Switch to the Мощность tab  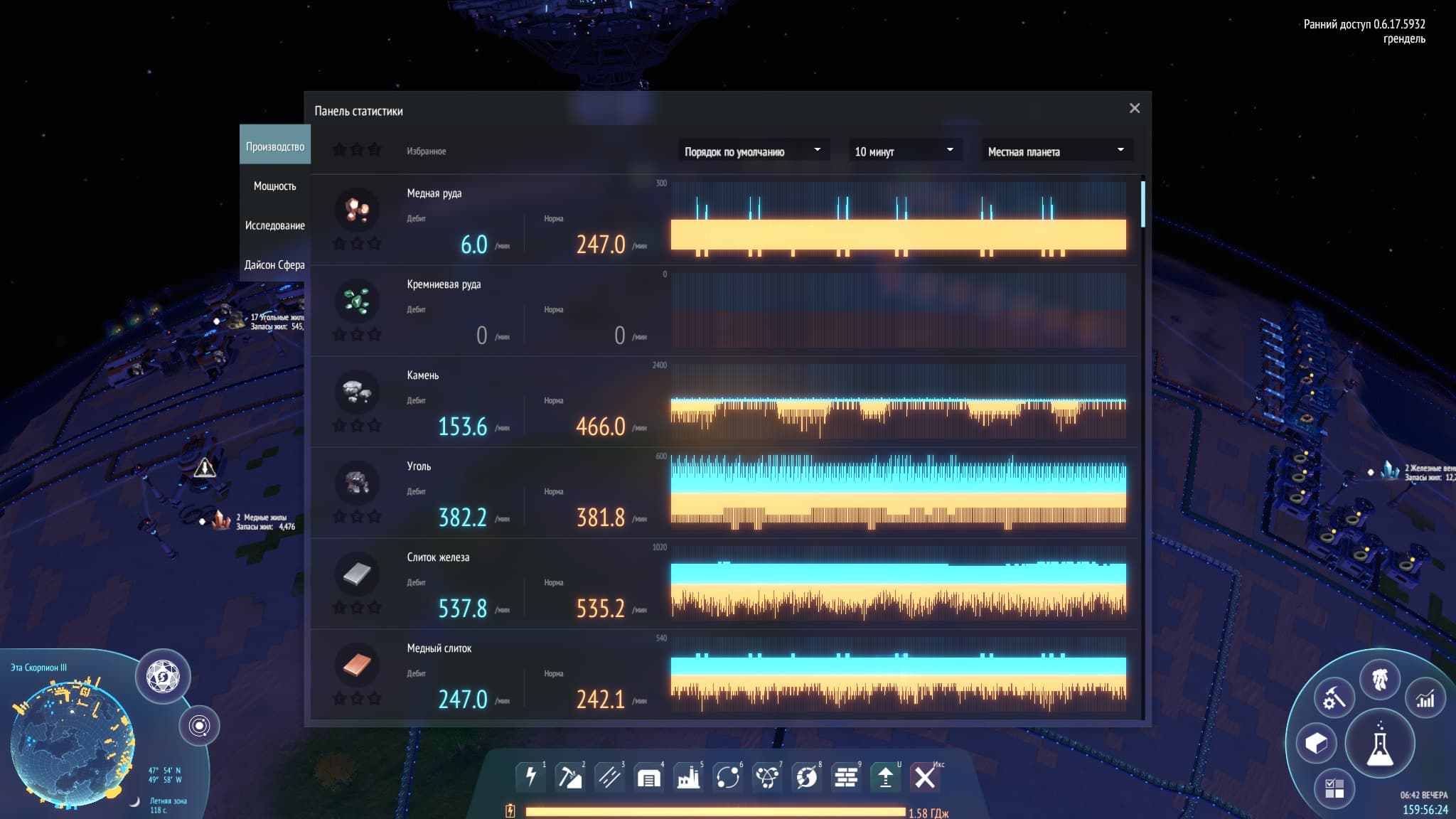(274, 186)
